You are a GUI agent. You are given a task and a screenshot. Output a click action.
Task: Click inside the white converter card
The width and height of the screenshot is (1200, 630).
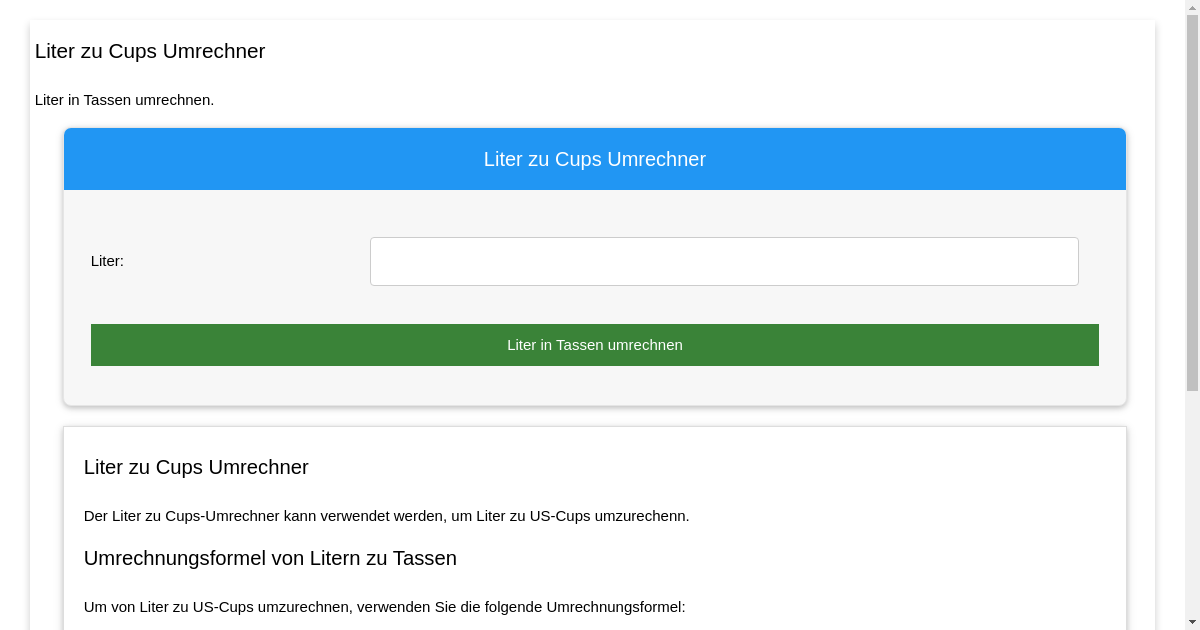click(x=595, y=300)
